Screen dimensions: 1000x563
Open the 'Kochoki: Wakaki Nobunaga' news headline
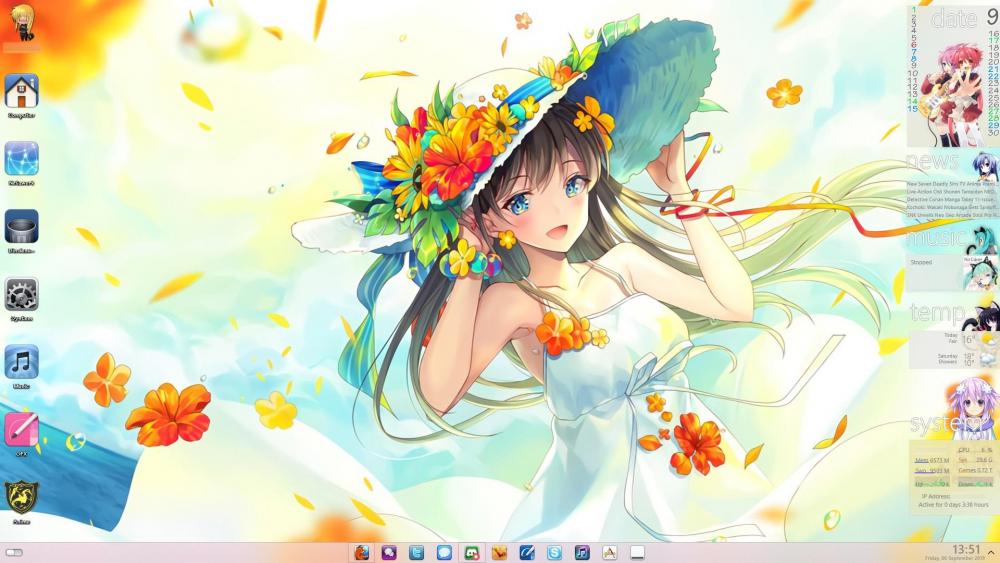(x=951, y=208)
